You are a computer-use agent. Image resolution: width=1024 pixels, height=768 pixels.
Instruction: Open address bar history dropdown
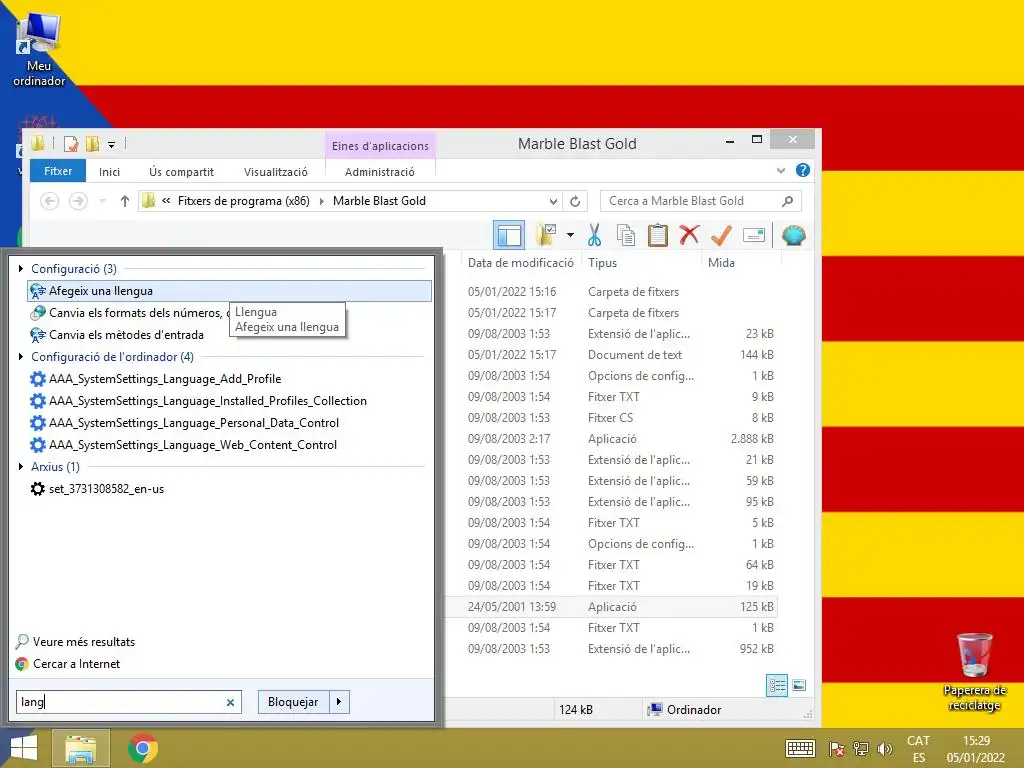tap(553, 201)
